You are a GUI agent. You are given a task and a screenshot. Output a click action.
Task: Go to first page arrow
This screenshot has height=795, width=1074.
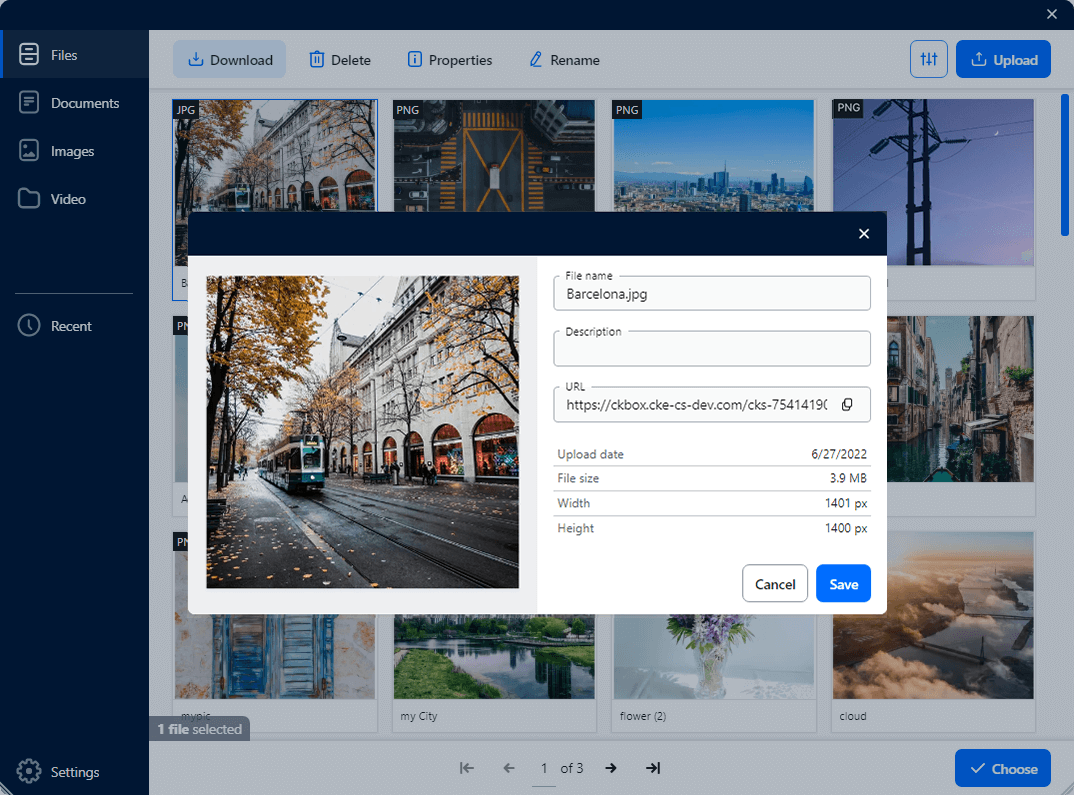(466, 768)
